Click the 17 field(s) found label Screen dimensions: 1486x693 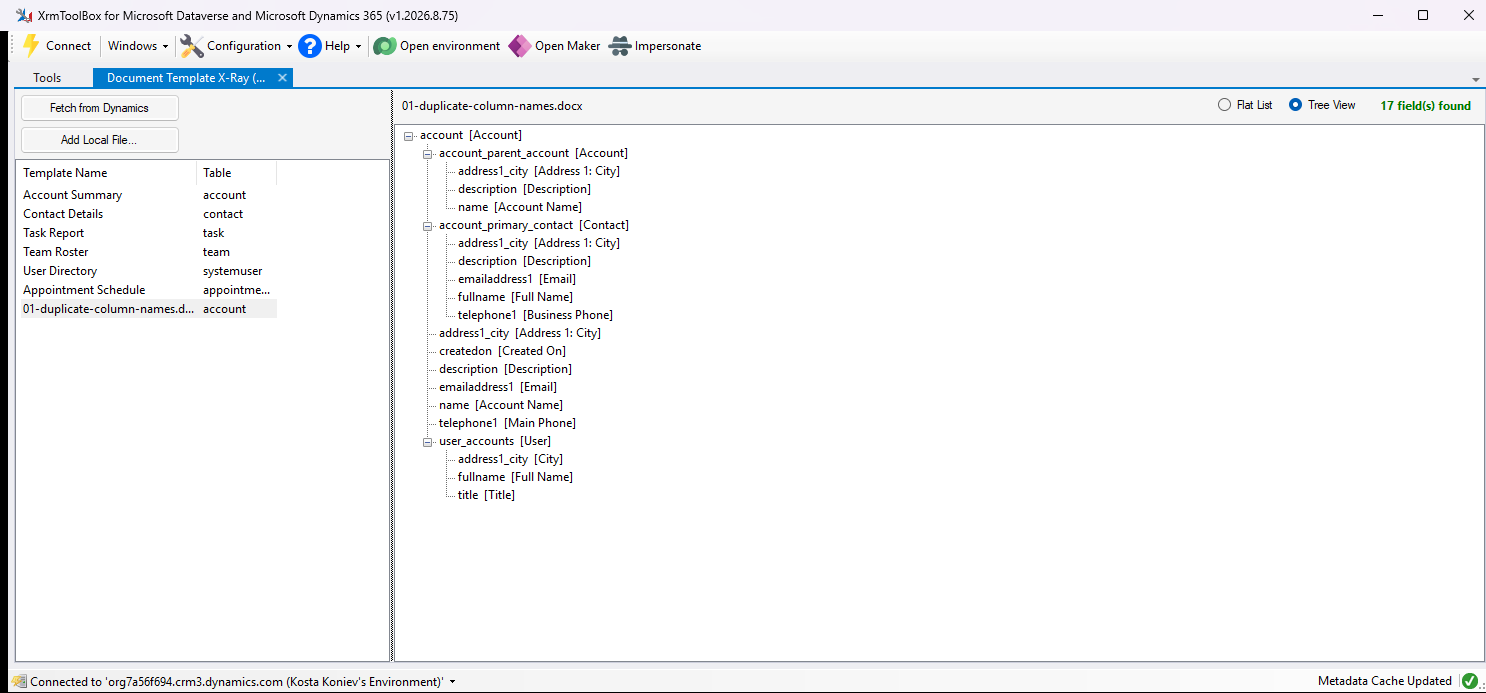(x=1425, y=105)
